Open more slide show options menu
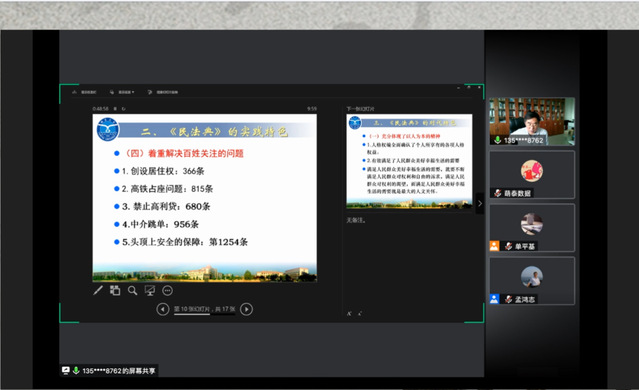The height and width of the screenshot is (390, 639). 167,291
